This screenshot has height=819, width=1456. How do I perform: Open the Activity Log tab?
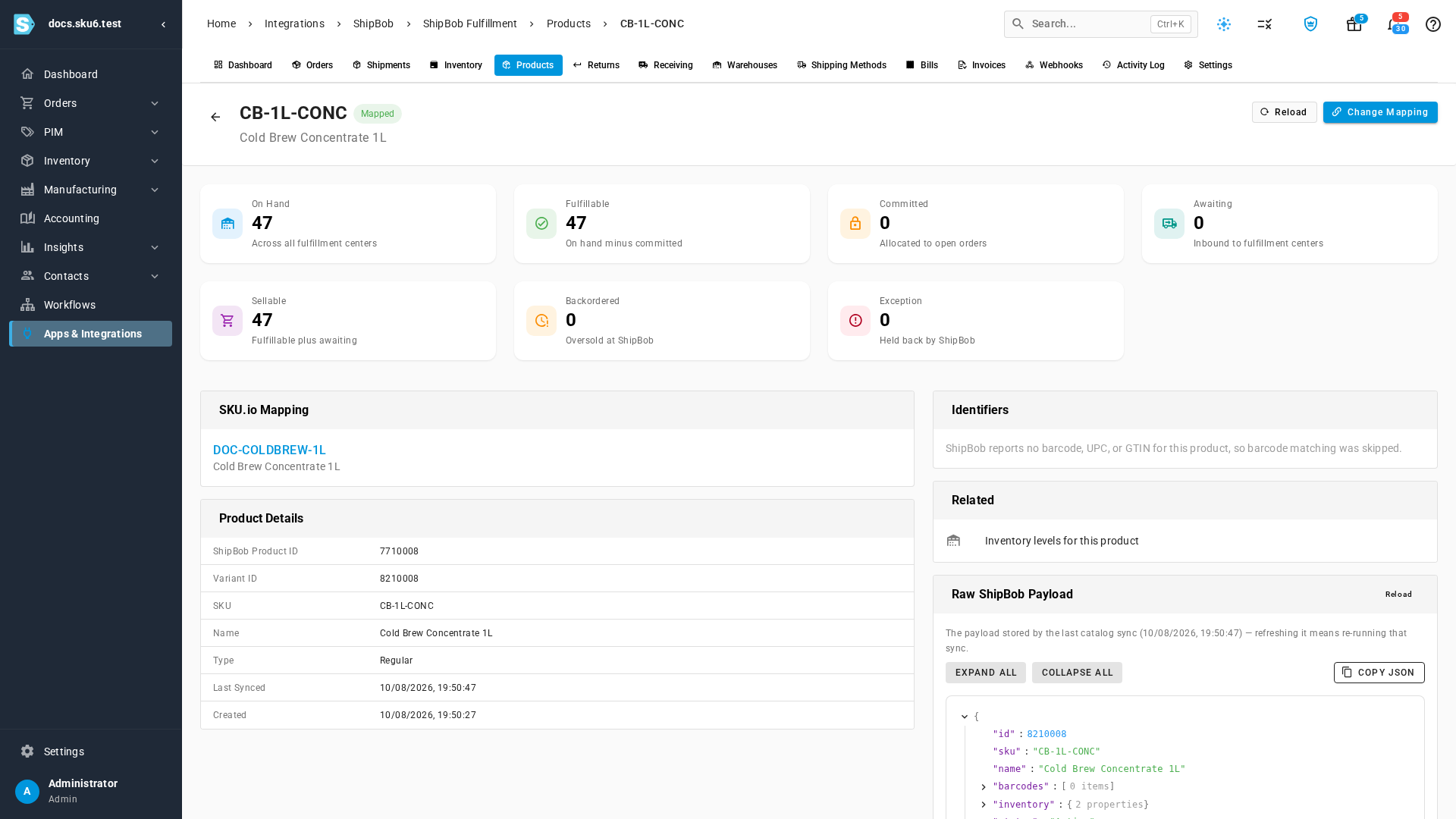pyautogui.click(x=1134, y=65)
